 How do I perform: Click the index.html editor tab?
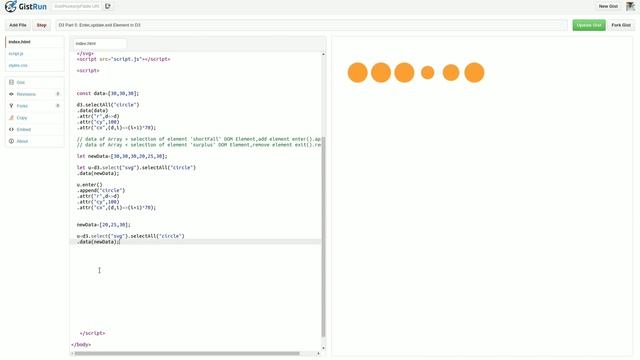(x=99, y=44)
